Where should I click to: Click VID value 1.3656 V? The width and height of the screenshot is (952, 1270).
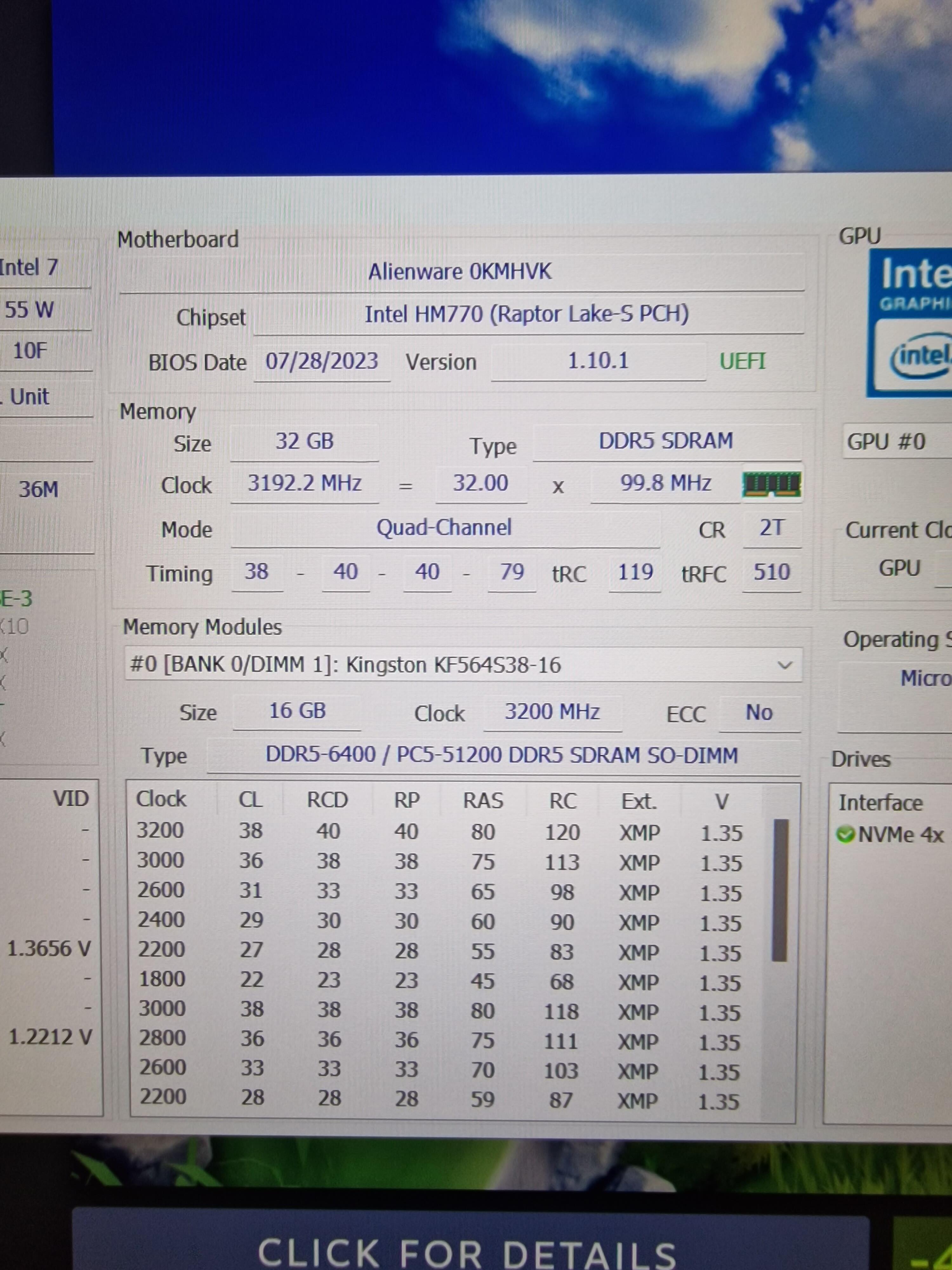click(49, 948)
